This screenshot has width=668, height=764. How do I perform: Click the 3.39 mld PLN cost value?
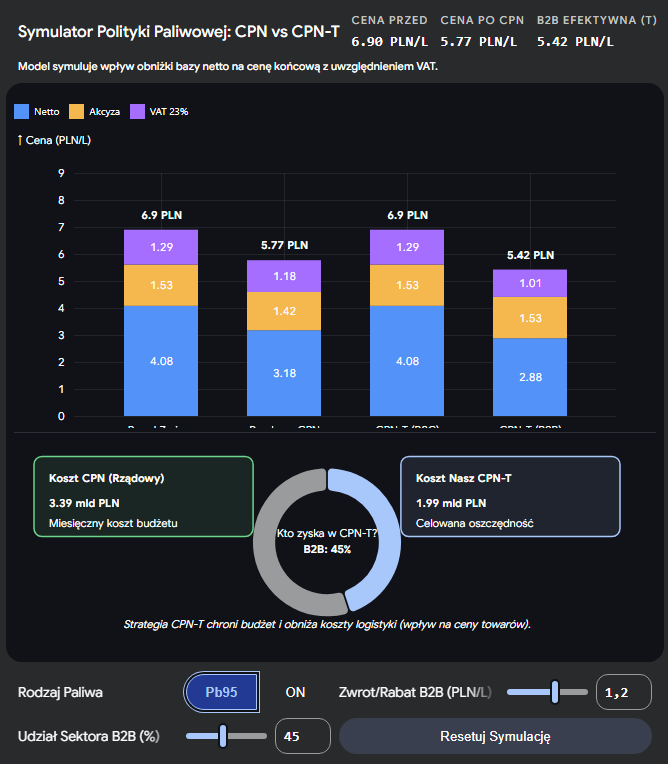pyautogui.click(x=84, y=503)
